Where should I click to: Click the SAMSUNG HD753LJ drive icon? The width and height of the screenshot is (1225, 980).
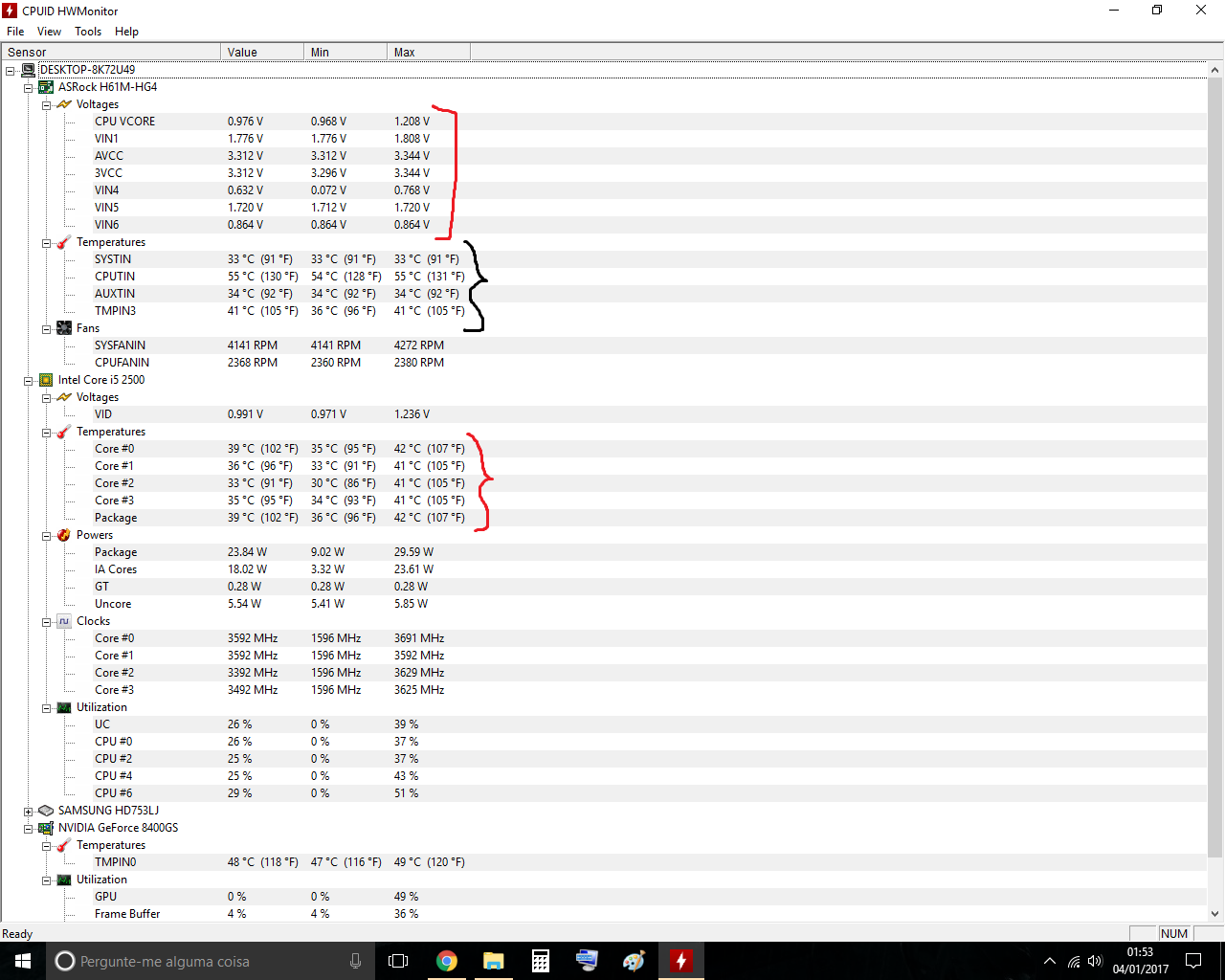click(x=46, y=811)
